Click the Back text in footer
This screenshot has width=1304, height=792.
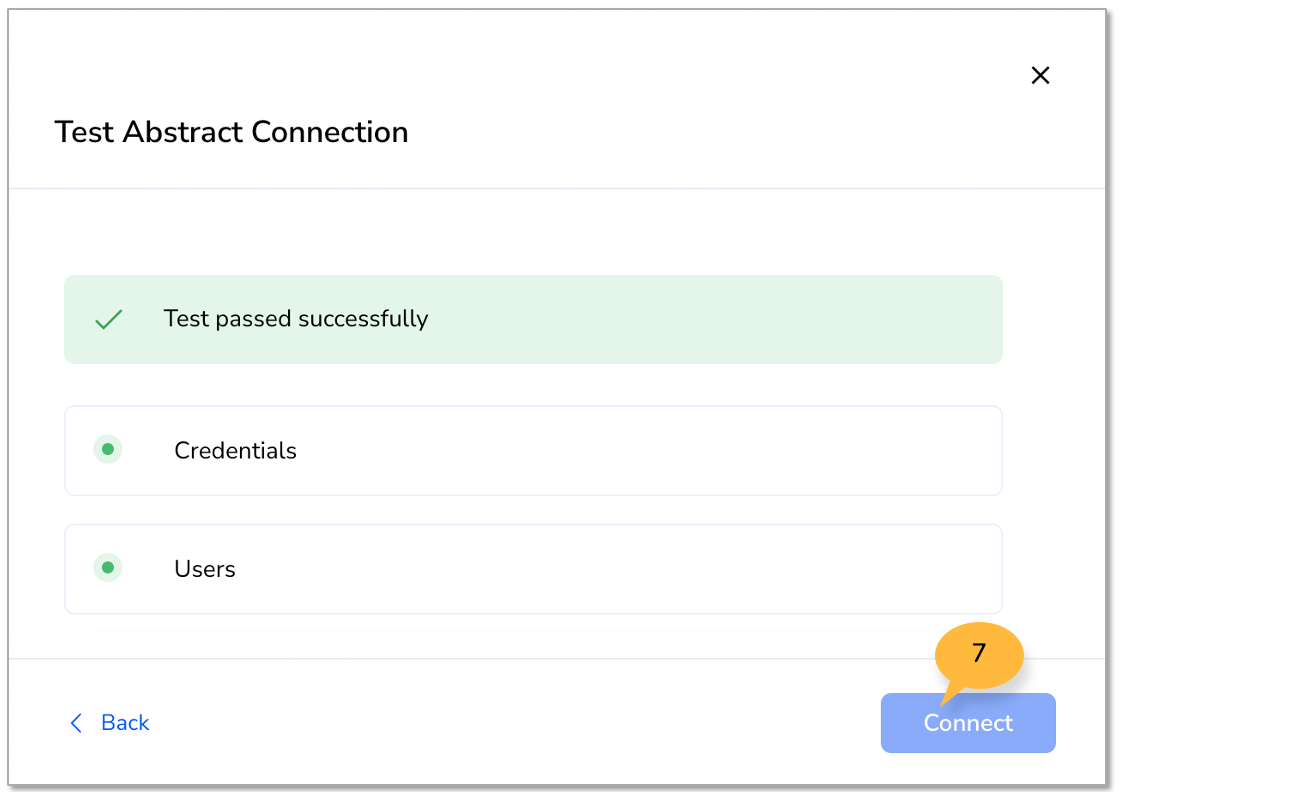[x=125, y=723]
